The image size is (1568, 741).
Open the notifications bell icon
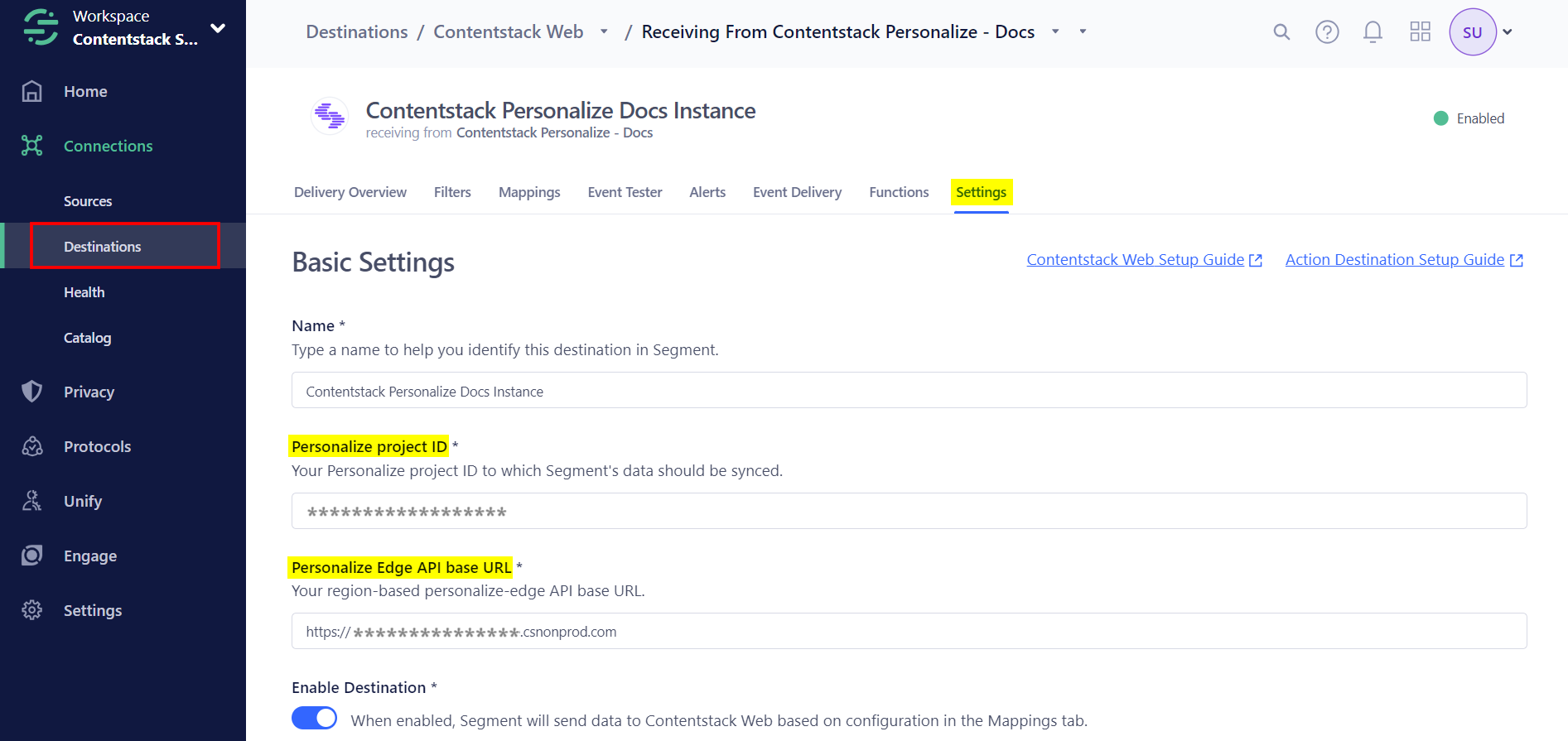pyautogui.click(x=1373, y=31)
